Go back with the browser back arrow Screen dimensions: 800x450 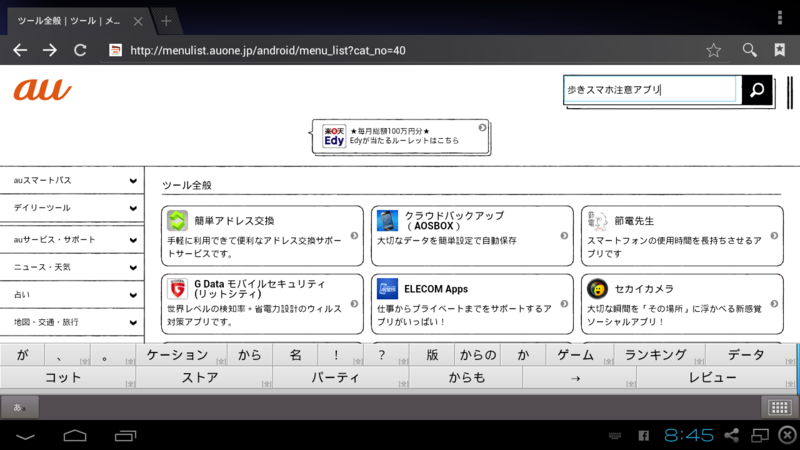(x=20, y=50)
